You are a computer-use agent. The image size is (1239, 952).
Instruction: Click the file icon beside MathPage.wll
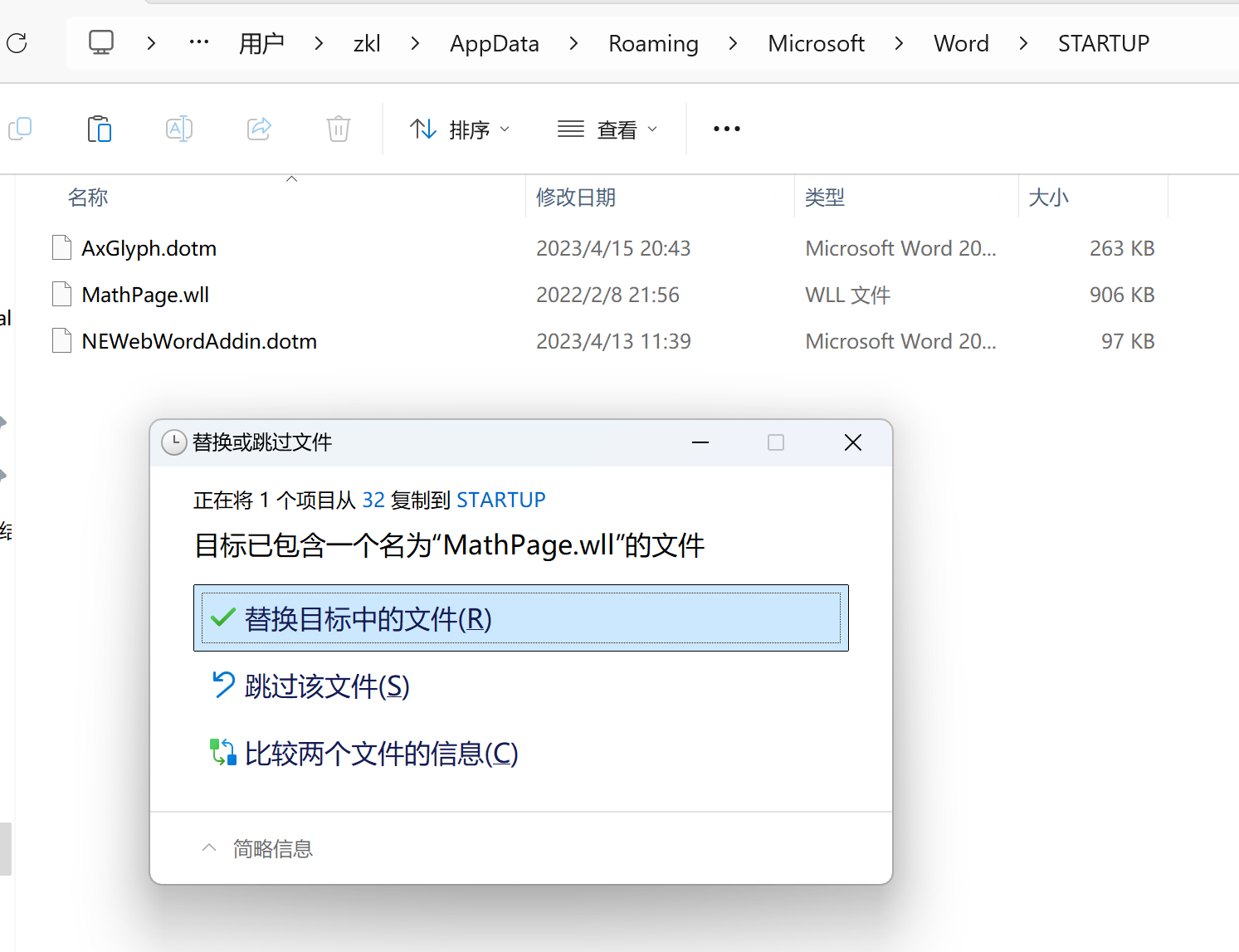point(61,294)
